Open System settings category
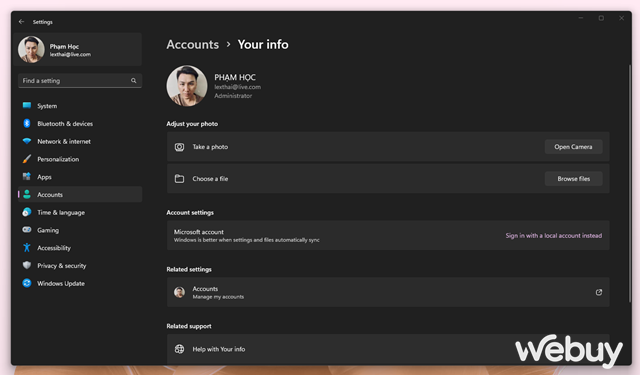 [x=80, y=106]
